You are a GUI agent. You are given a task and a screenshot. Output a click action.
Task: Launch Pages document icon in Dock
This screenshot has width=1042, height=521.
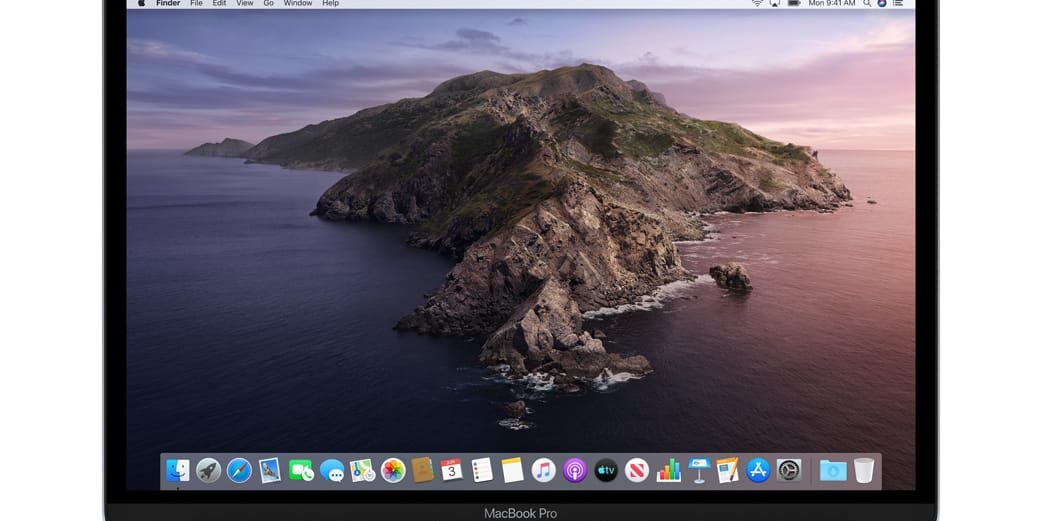pyautogui.click(x=728, y=470)
